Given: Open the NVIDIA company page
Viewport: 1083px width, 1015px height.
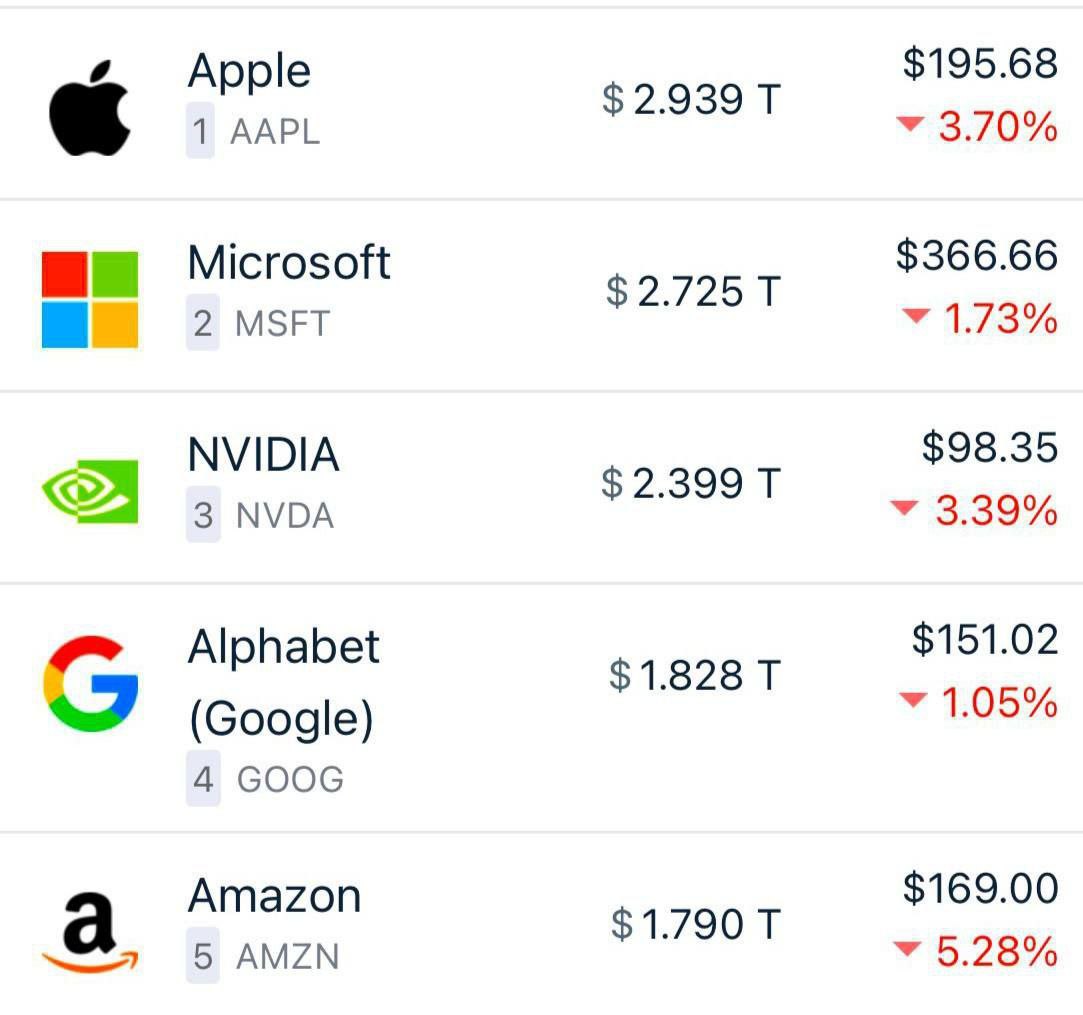Looking at the screenshot, I should [x=263, y=455].
